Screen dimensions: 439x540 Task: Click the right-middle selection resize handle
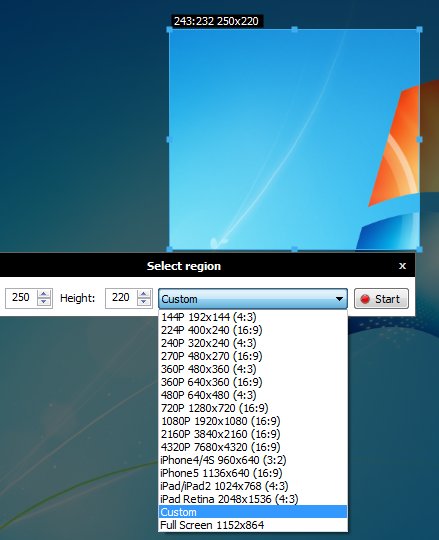coord(419,139)
